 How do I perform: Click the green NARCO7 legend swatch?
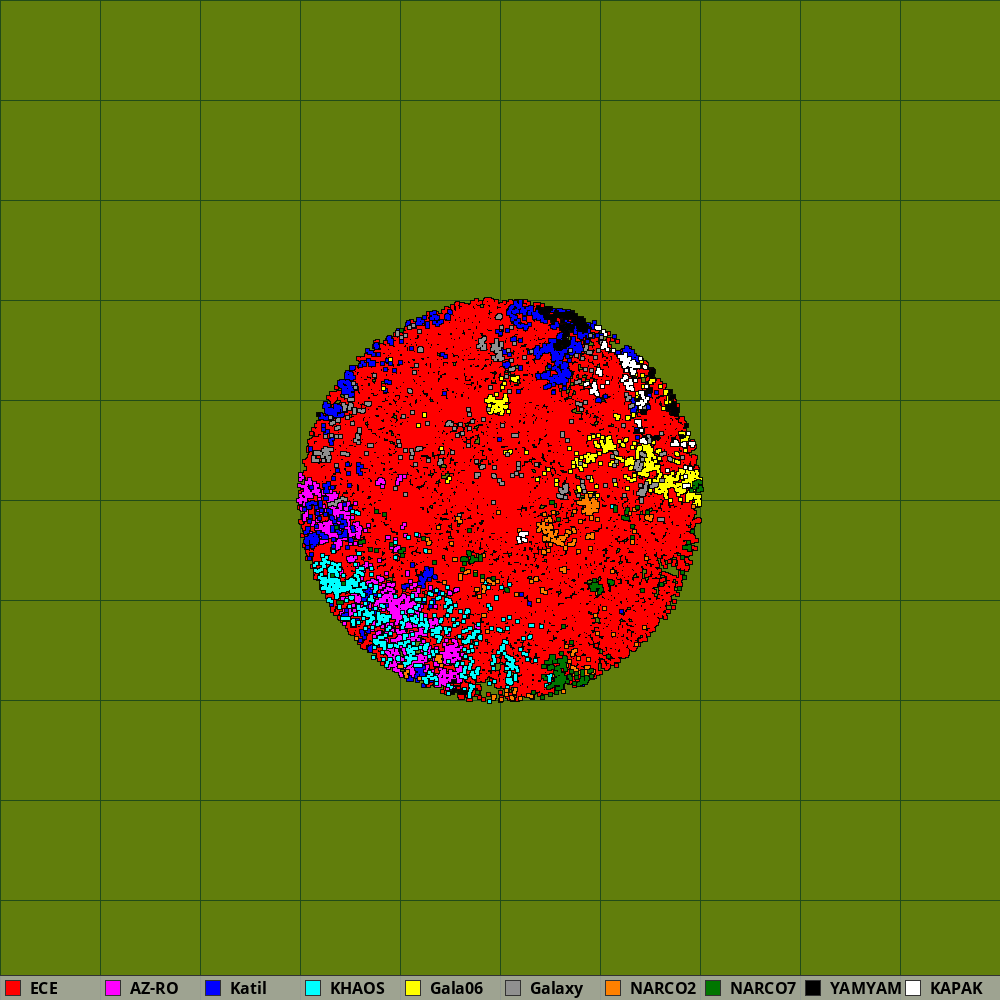[x=713, y=988]
